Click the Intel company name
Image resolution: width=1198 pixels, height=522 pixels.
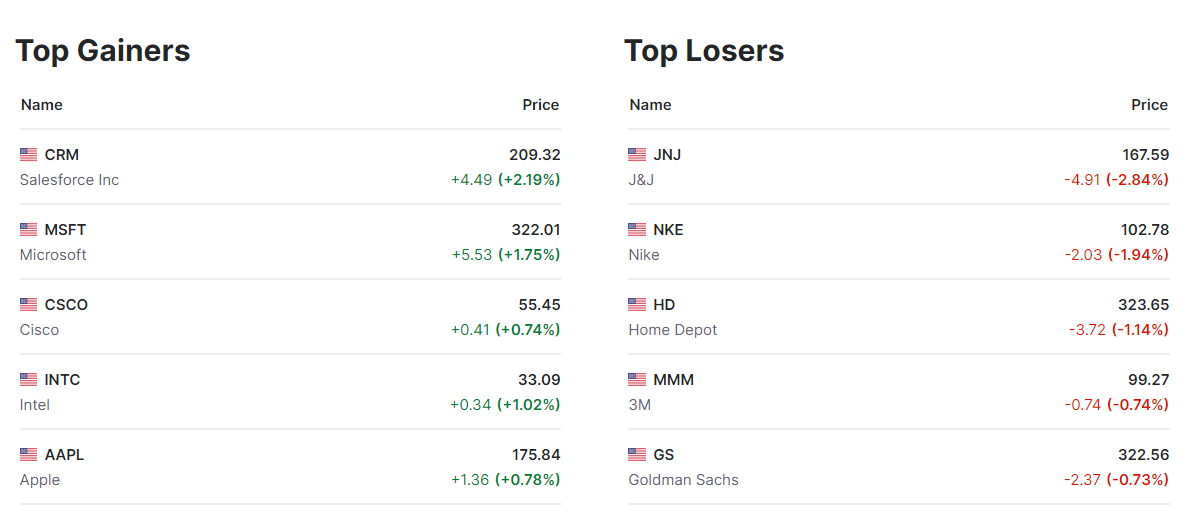point(35,405)
